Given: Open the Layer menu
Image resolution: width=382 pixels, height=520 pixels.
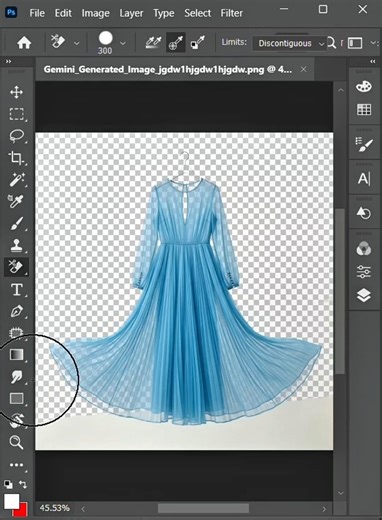Looking at the screenshot, I should click(131, 13).
